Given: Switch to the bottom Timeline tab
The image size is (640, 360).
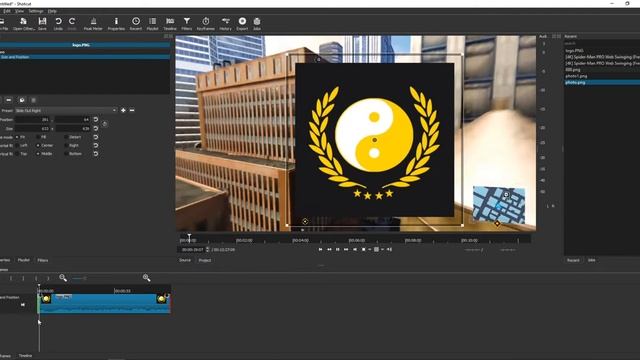Looking at the screenshot, I should (x=25, y=356).
